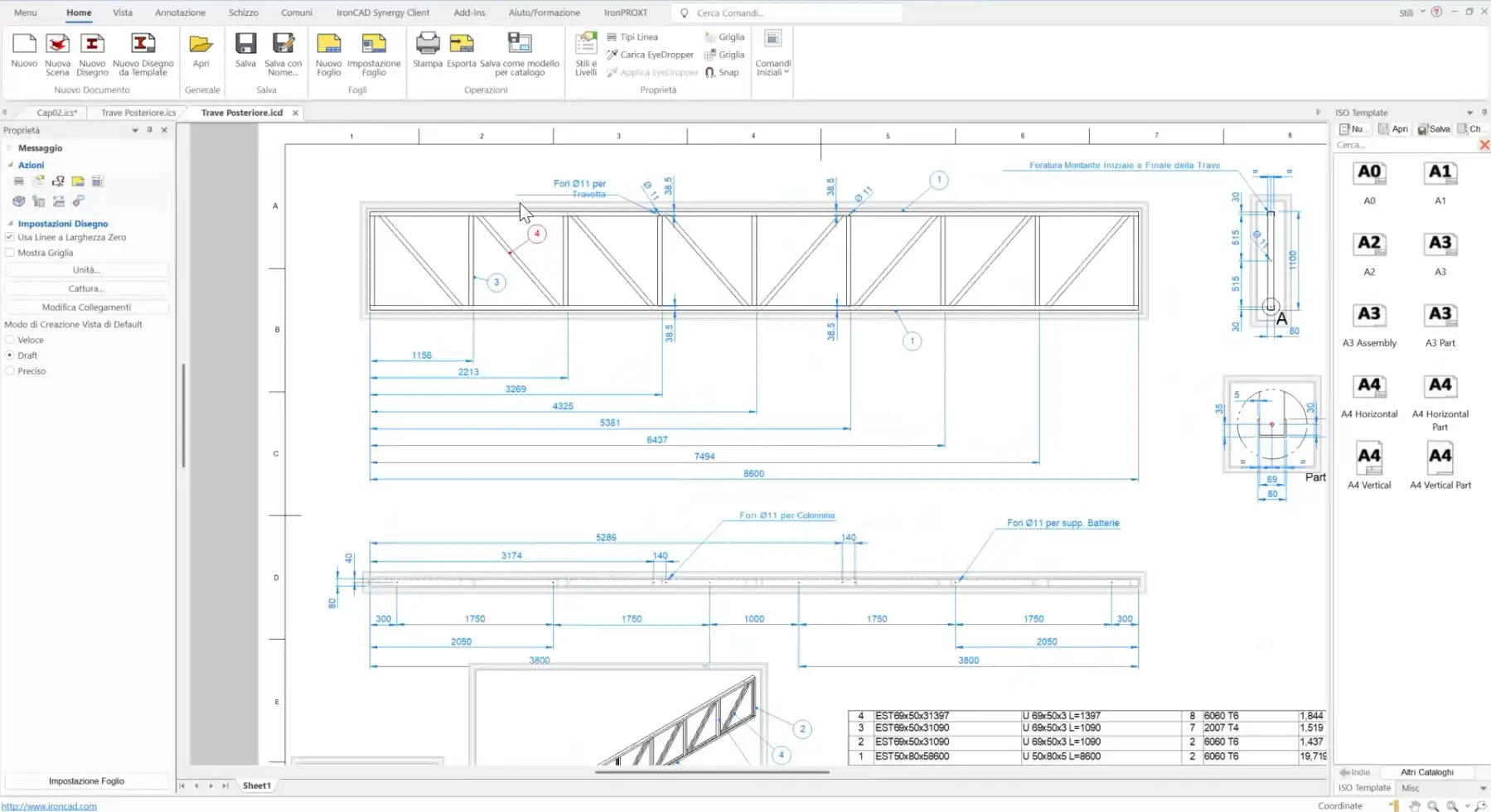Open Stili e Livelli
Image resolution: width=1491 pixels, height=812 pixels.
point(586,46)
